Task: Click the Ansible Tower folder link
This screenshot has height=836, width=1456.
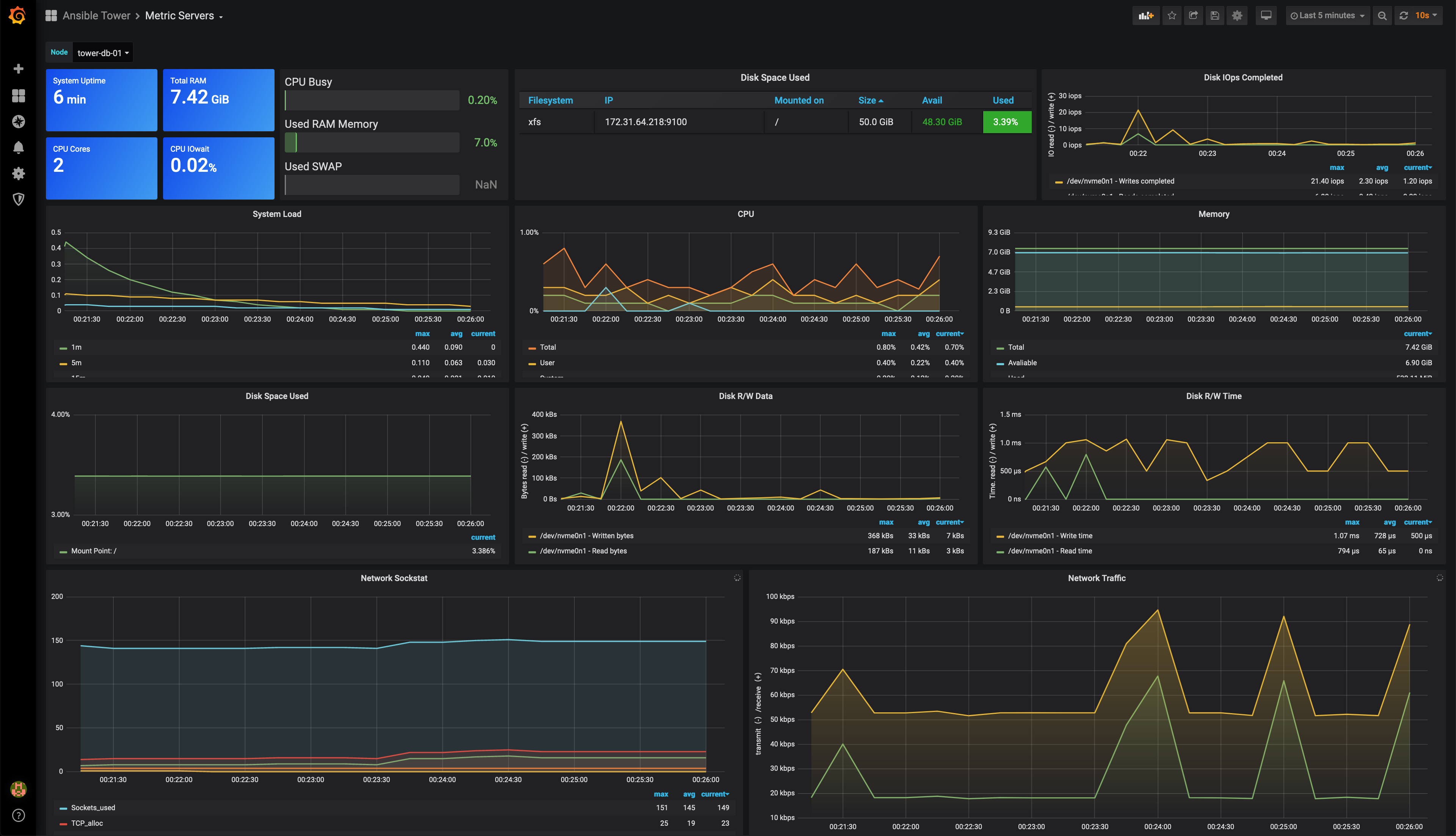Action: pyautogui.click(x=96, y=16)
